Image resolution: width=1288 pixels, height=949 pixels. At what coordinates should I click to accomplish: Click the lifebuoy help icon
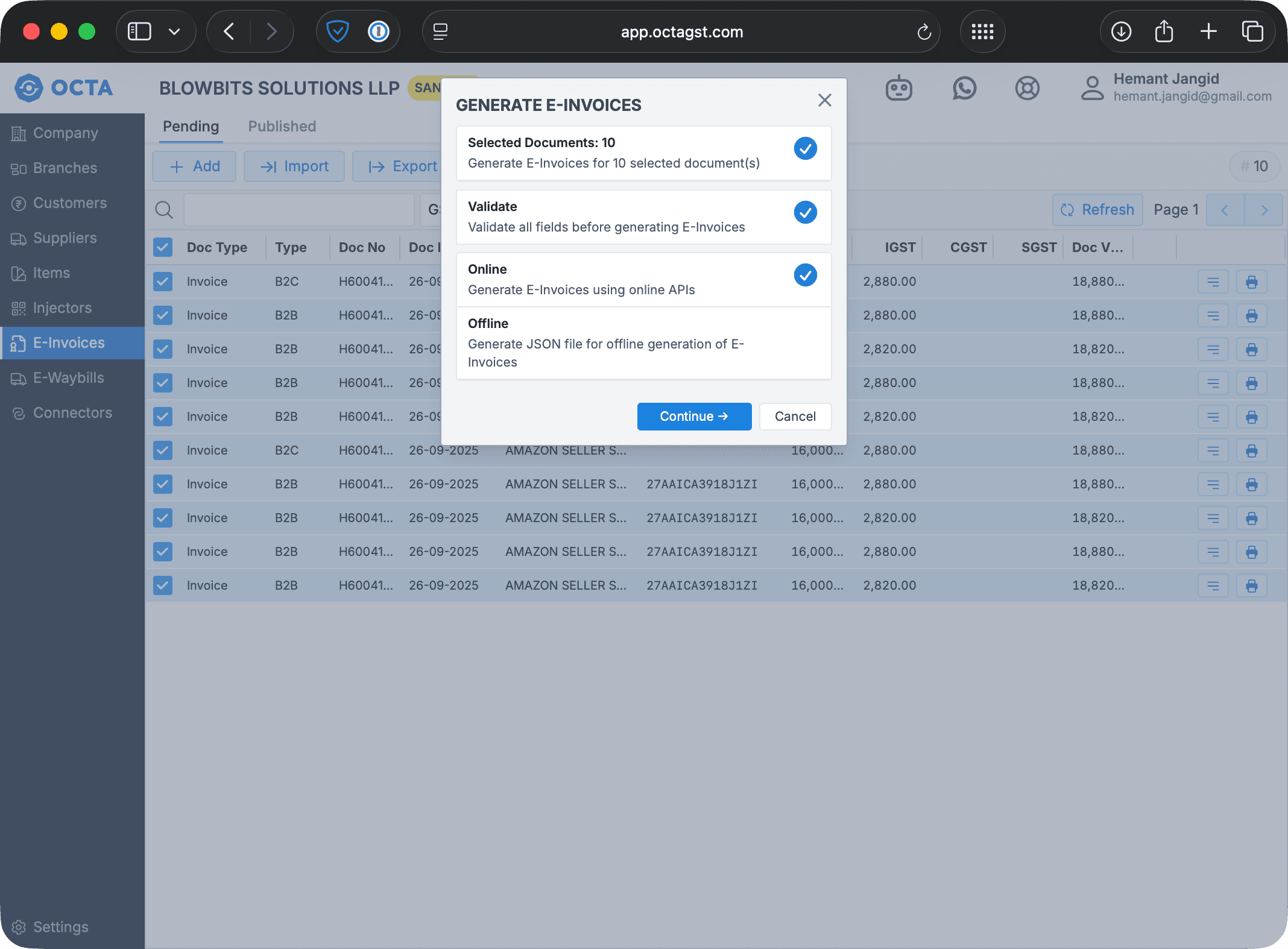coord(1027,88)
